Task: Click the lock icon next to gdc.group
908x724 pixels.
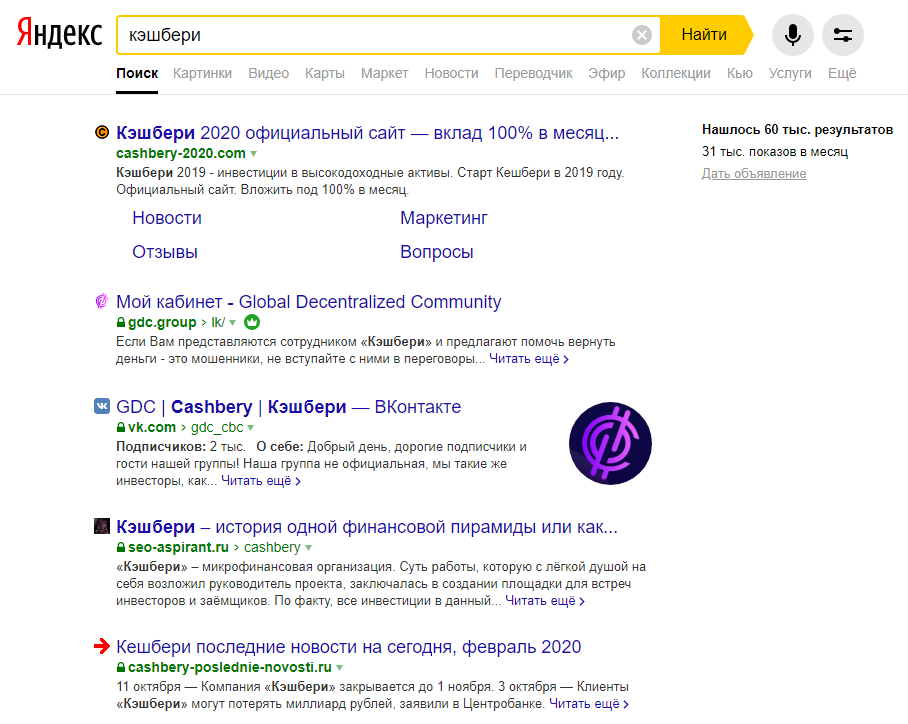Action: [x=120, y=322]
